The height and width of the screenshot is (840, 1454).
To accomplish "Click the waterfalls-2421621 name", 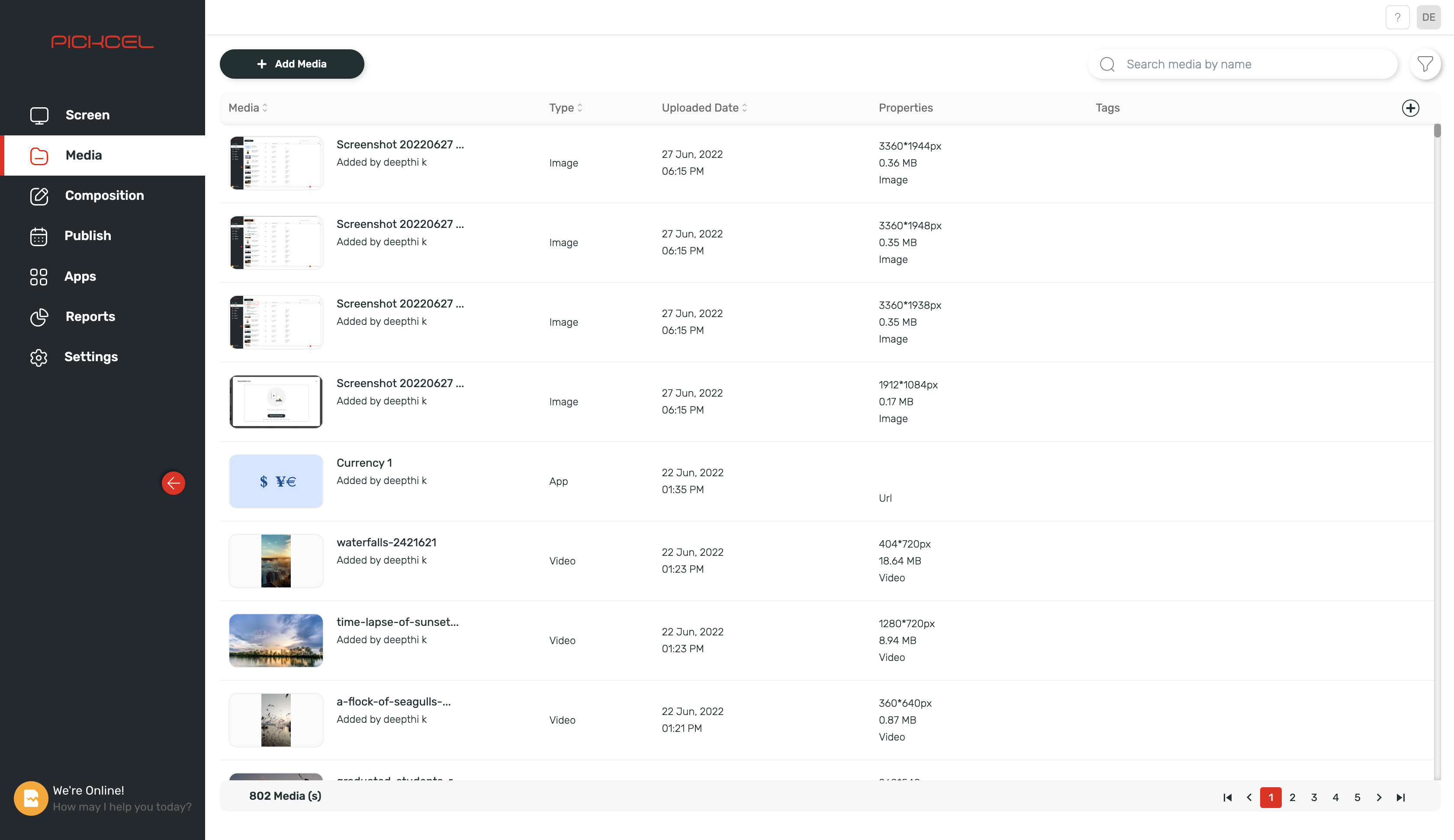I will coord(386,542).
